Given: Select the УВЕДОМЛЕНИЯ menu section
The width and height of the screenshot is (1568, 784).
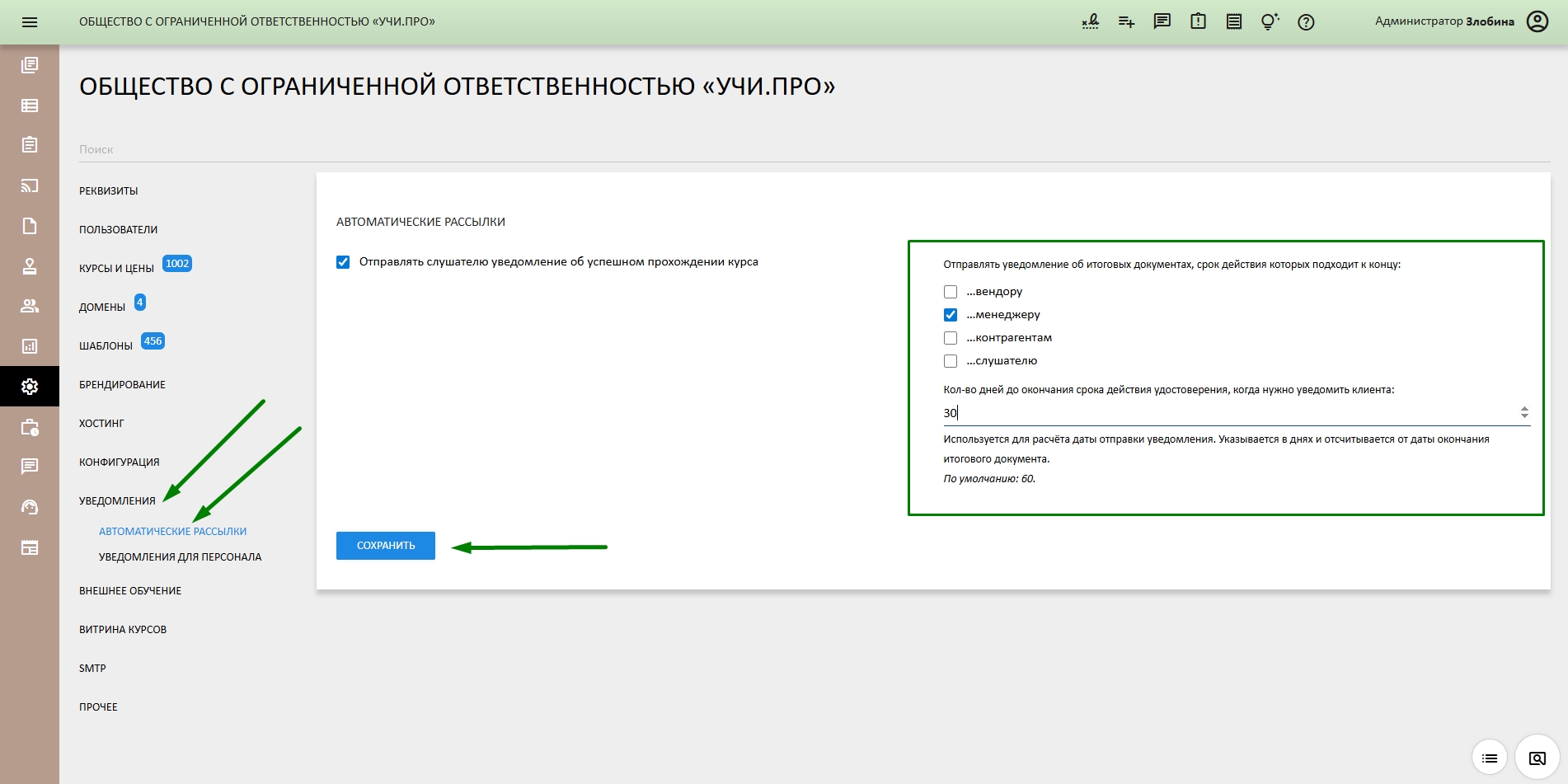Looking at the screenshot, I should tap(118, 500).
